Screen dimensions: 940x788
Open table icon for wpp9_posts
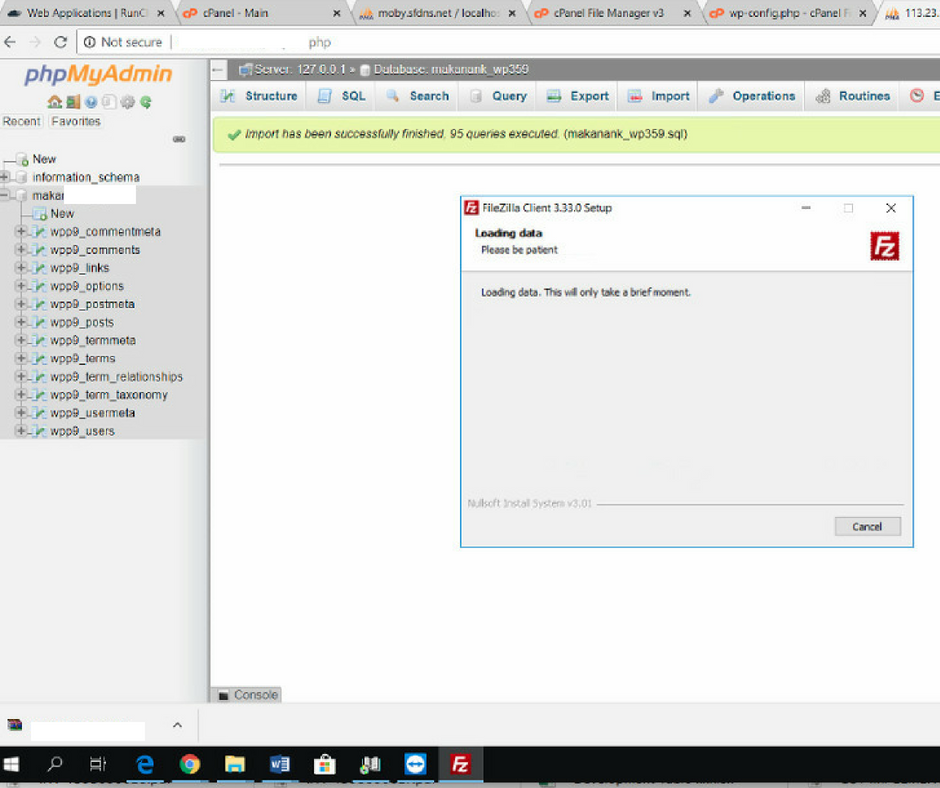[x=40, y=322]
